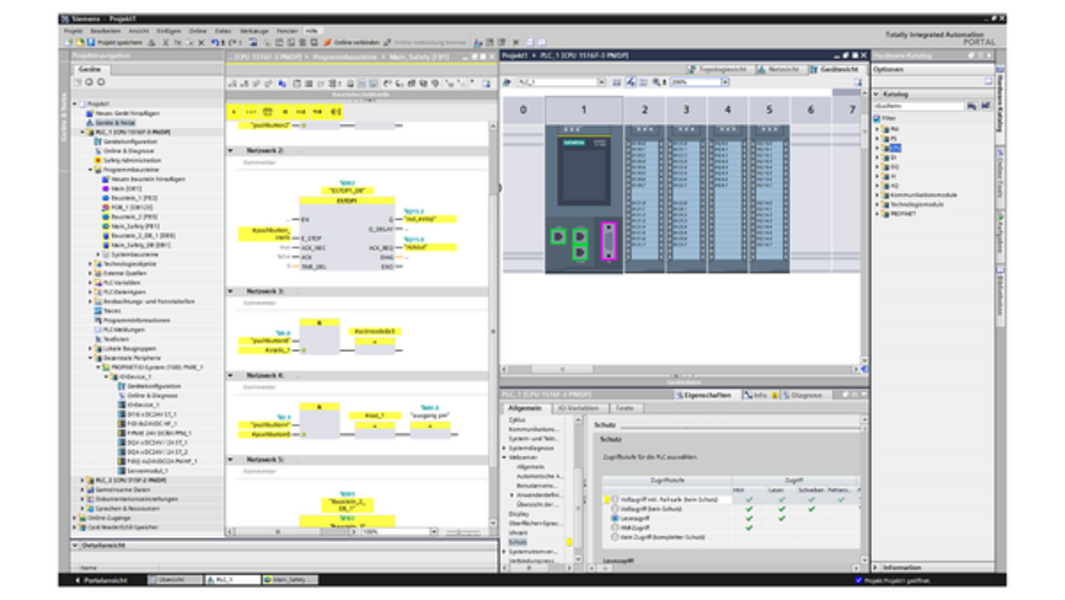Open Safety Administration in project tree
This screenshot has height=600, width=1065.
tap(132, 160)
